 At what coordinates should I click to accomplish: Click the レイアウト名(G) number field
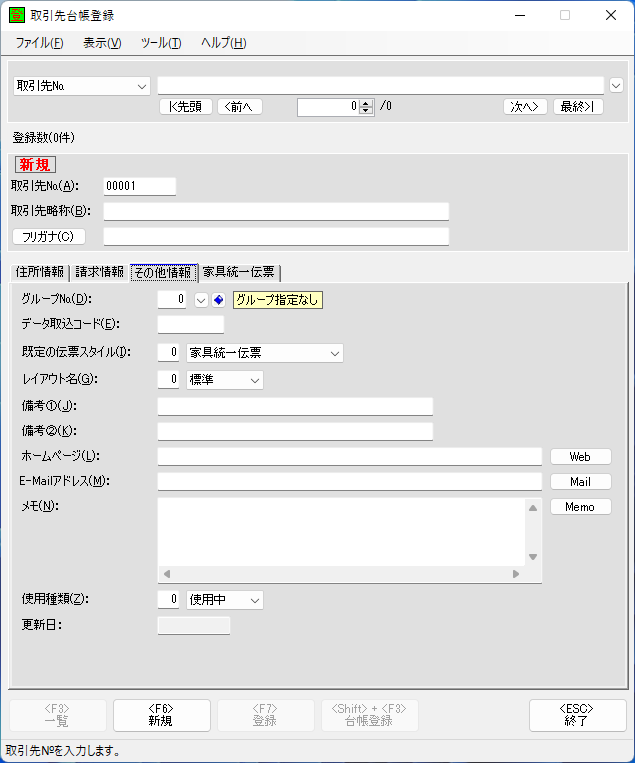pos(168,380)
